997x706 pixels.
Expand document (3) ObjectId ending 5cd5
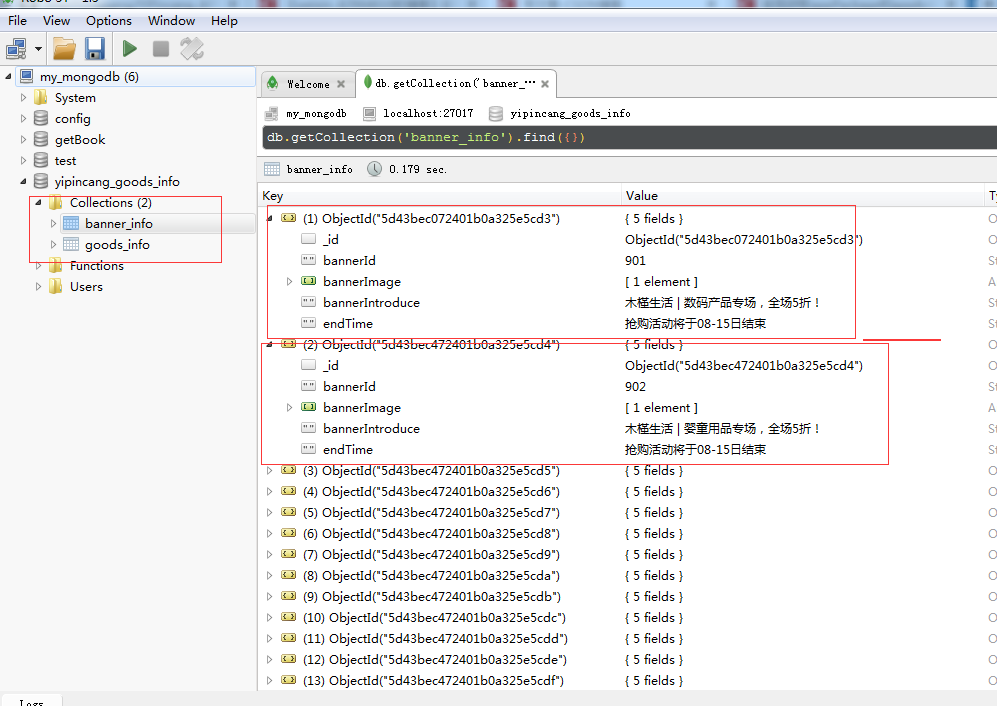click(270, 470)
